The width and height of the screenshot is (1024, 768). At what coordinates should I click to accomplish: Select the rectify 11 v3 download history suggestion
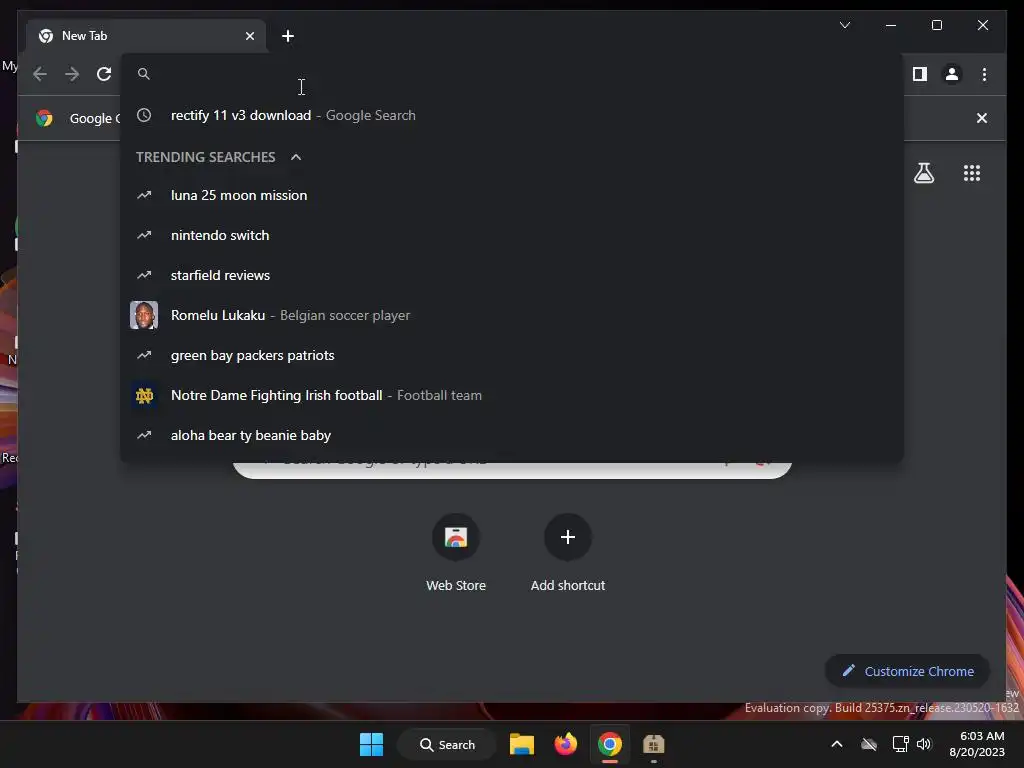point(512,115)
